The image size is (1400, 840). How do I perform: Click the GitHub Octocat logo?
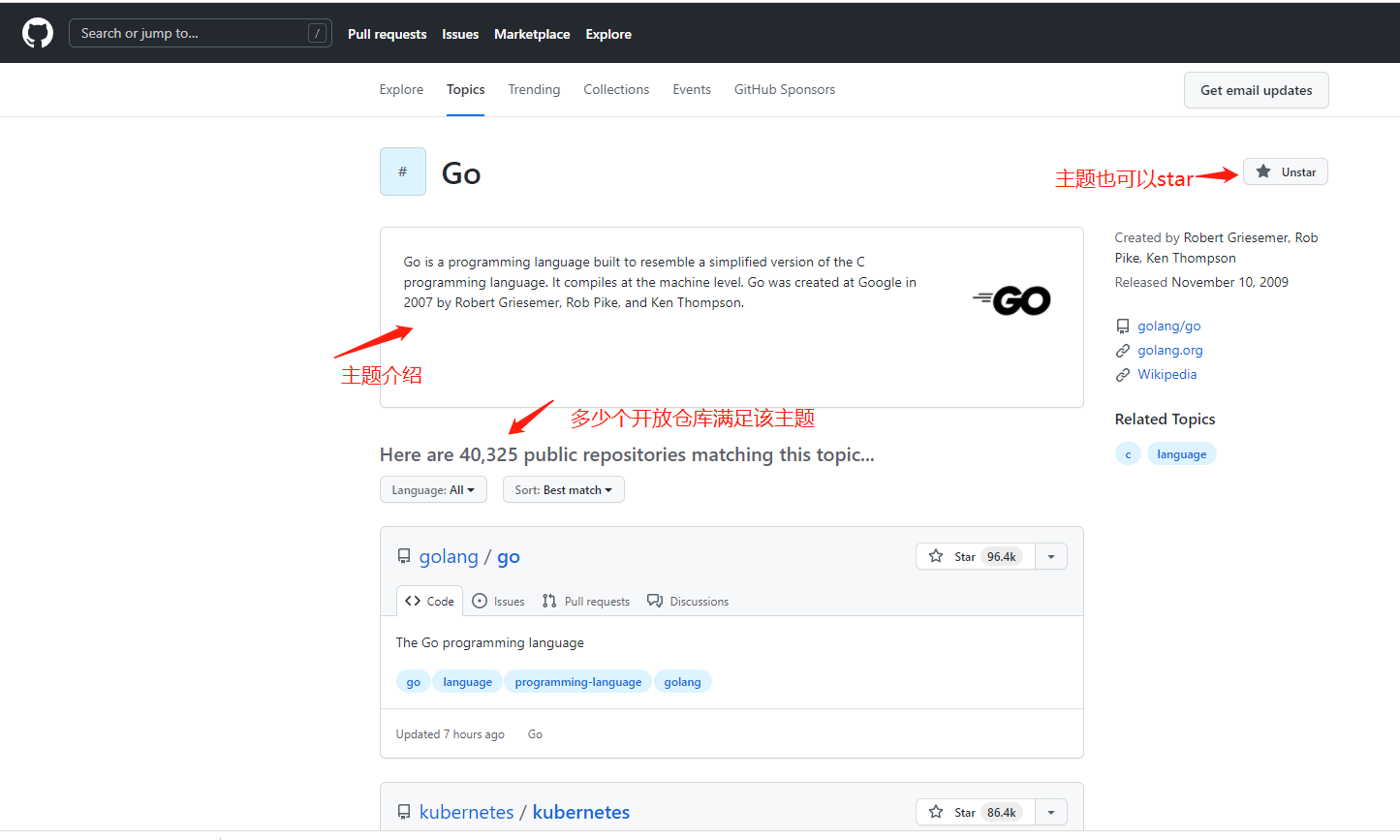pos(38,33)
